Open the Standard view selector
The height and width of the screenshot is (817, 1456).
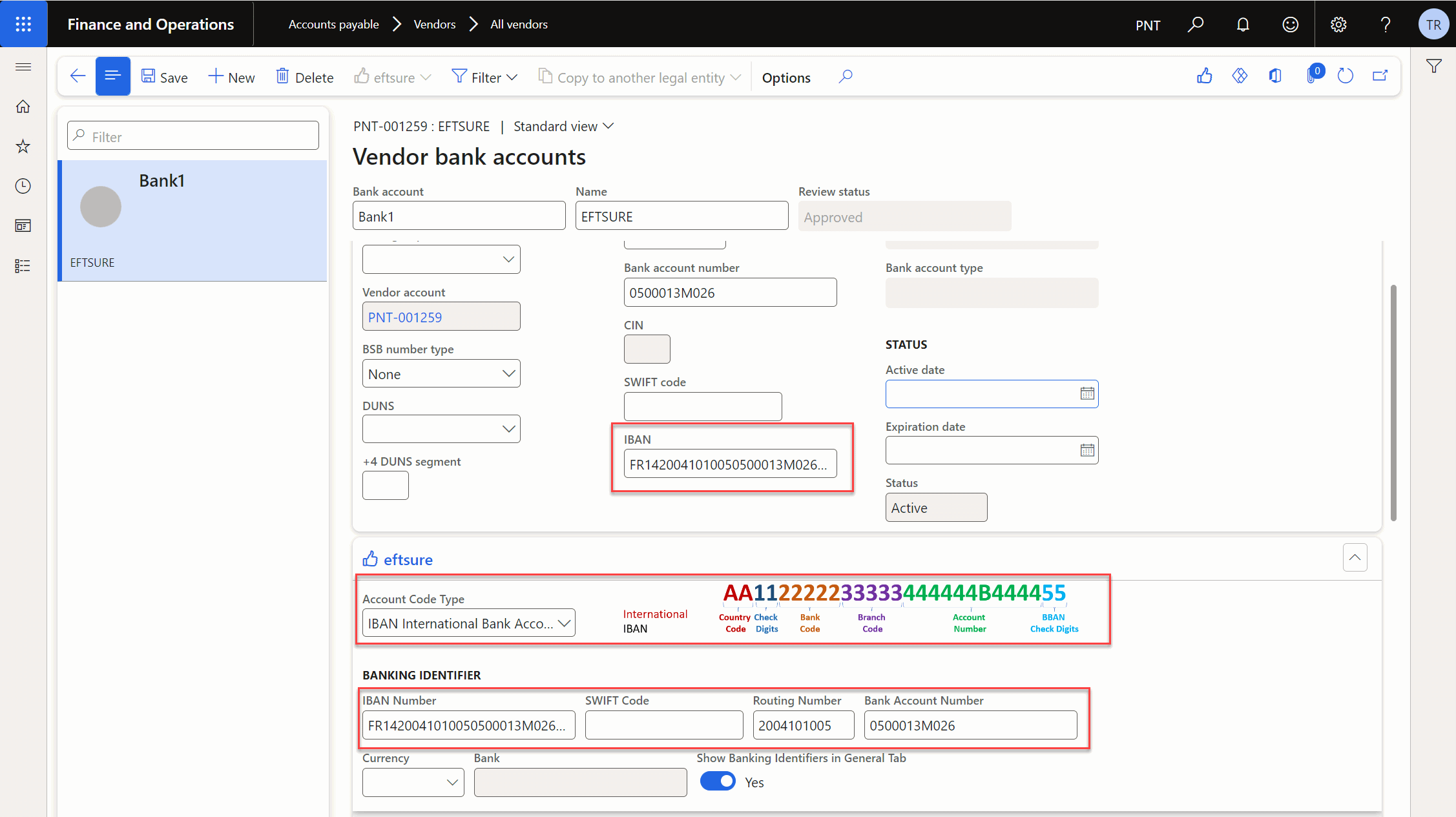(563, 127)
